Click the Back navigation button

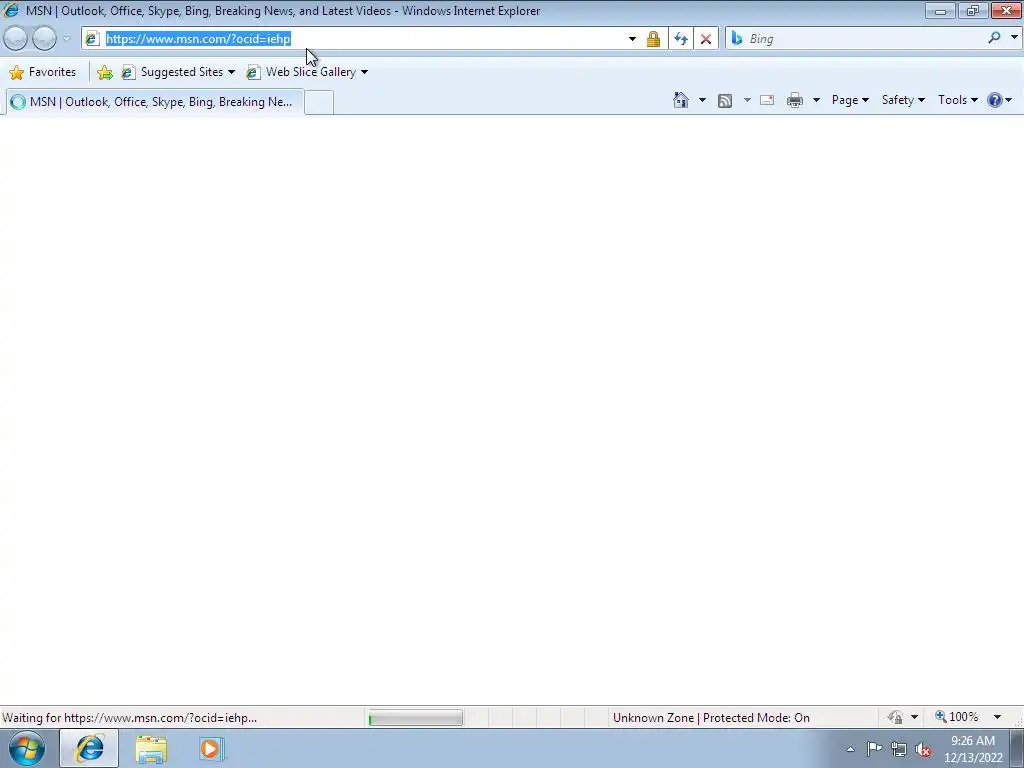16,39
